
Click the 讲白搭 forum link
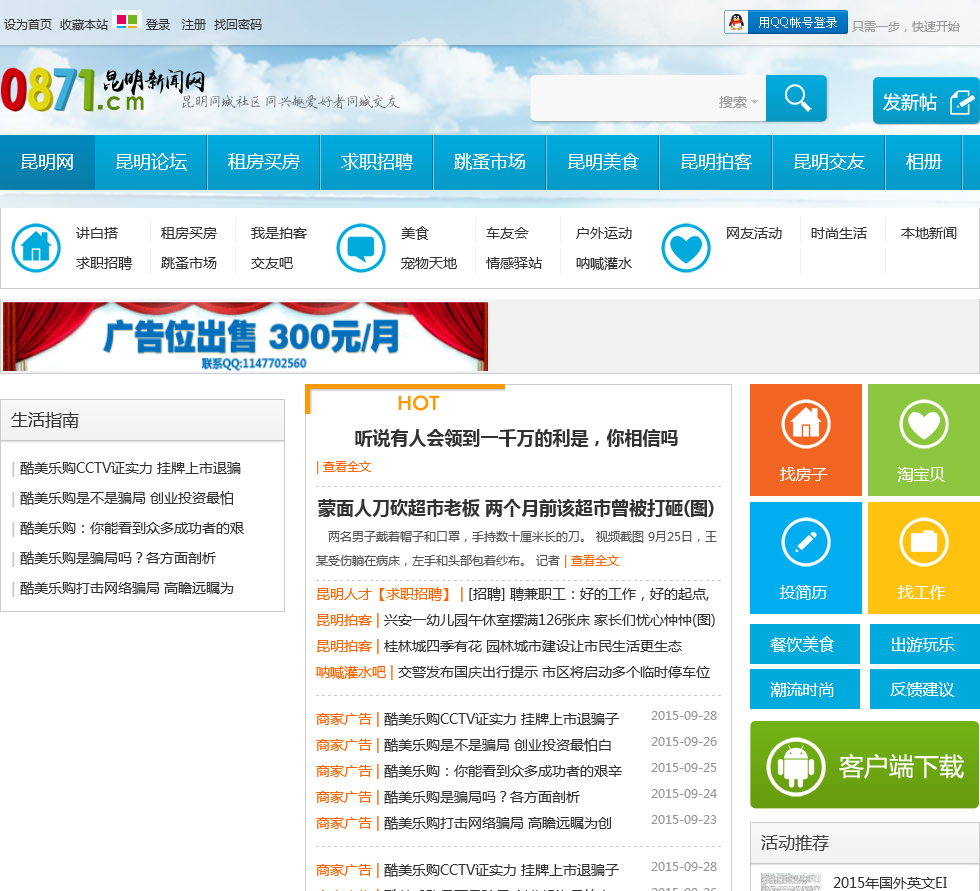97,233
